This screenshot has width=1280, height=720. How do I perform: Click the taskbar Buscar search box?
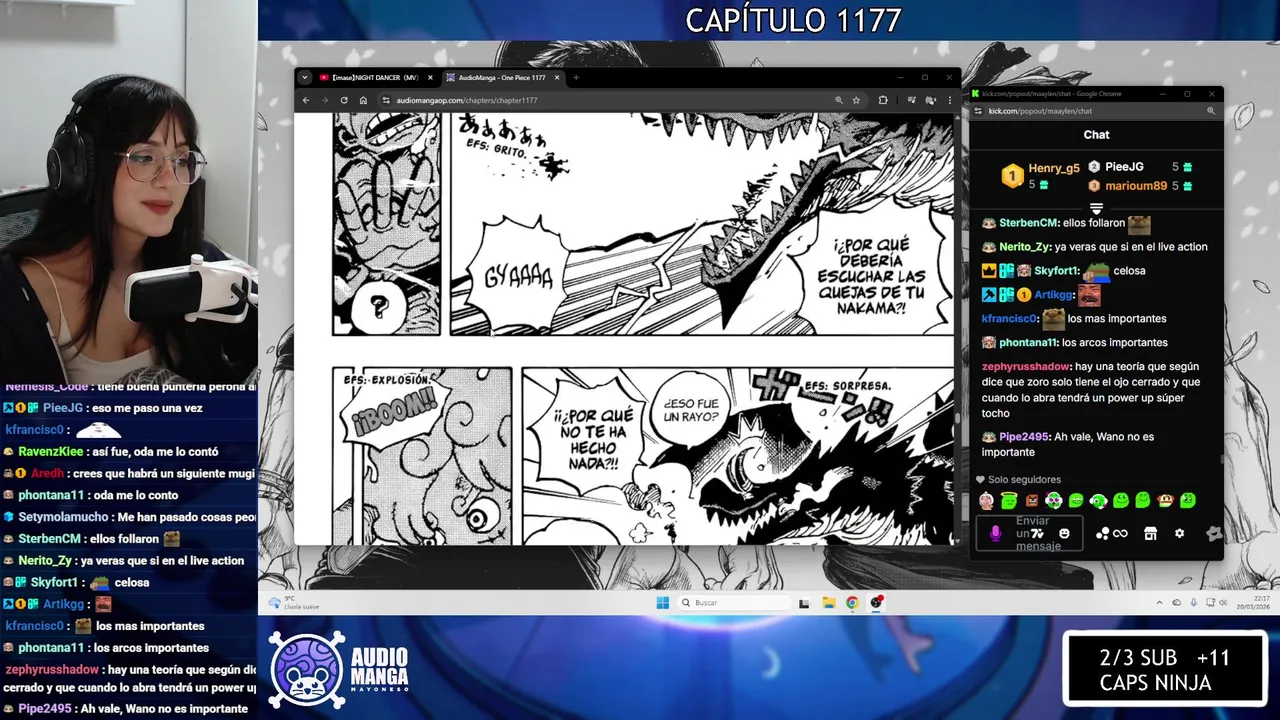[733, 603]
